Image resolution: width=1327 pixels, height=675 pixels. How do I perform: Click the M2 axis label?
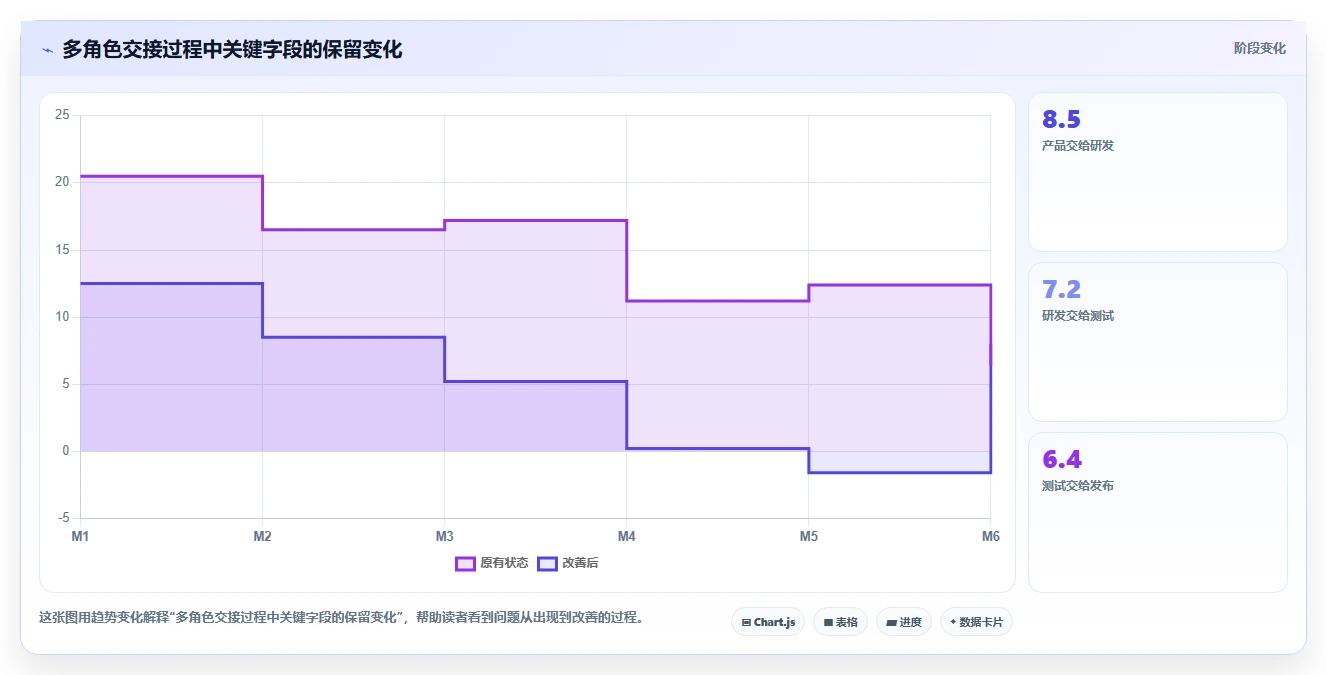262,537
